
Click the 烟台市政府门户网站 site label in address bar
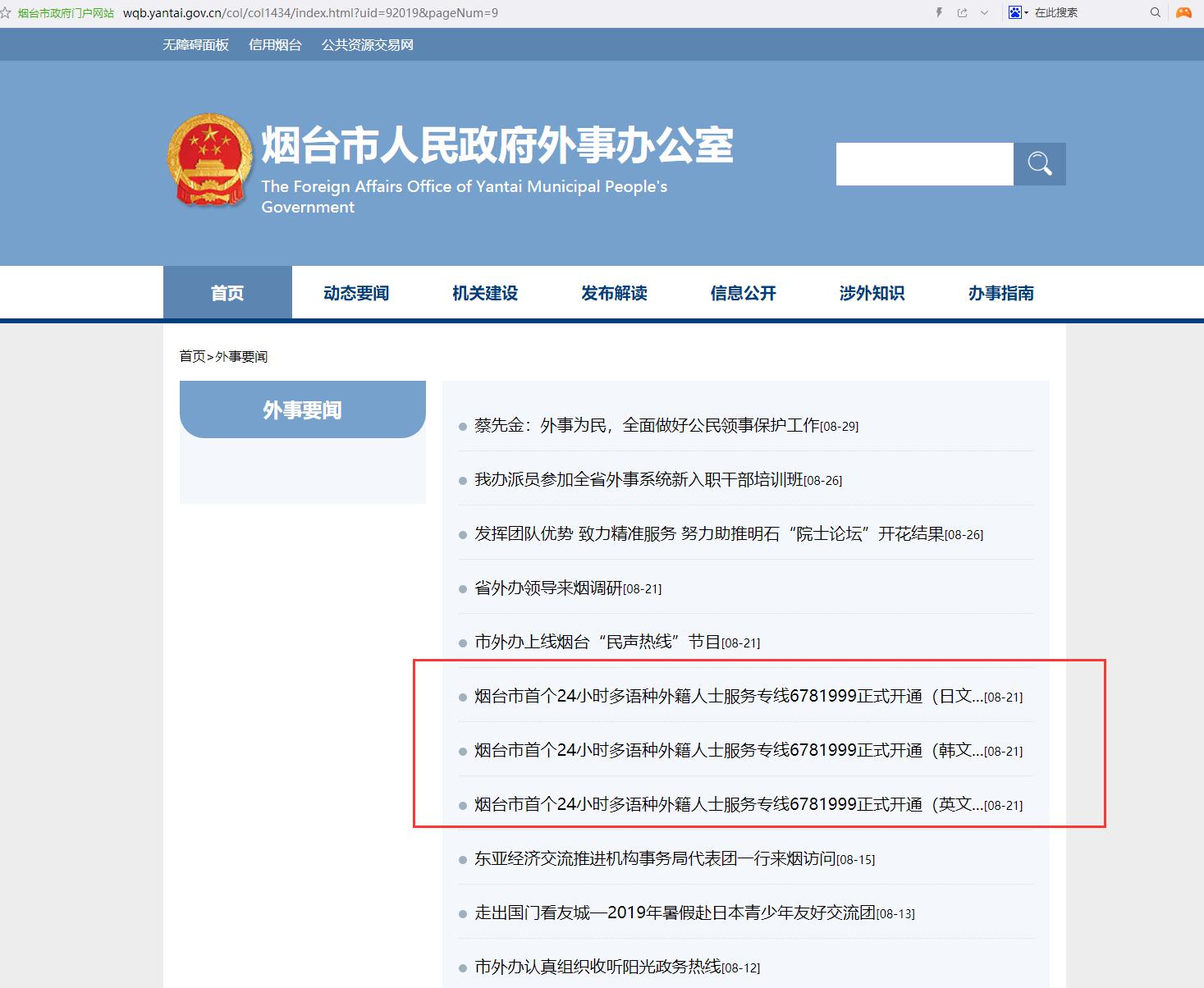click(x=66, y=13)
